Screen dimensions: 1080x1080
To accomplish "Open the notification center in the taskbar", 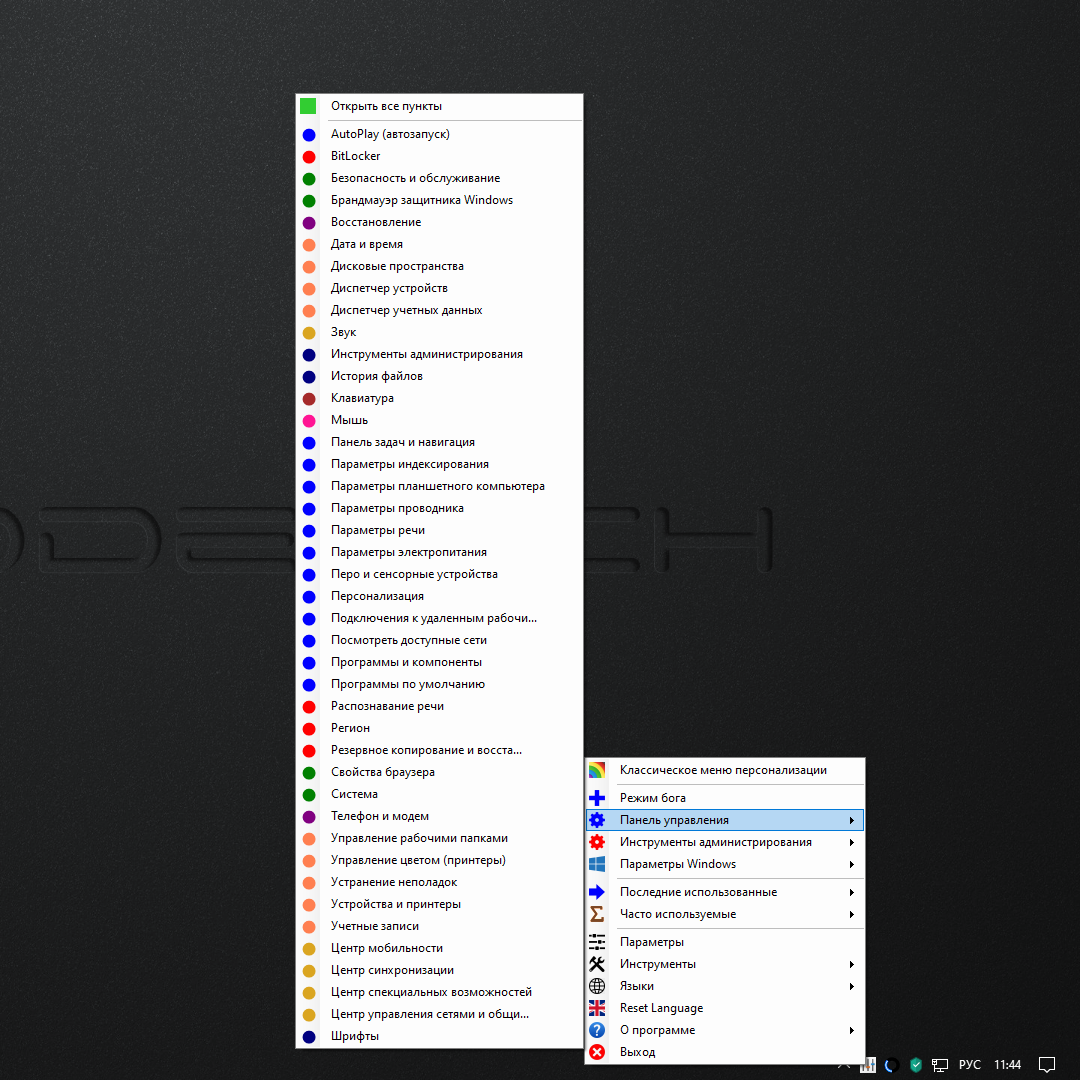I will click(x=1047, y=1065).
